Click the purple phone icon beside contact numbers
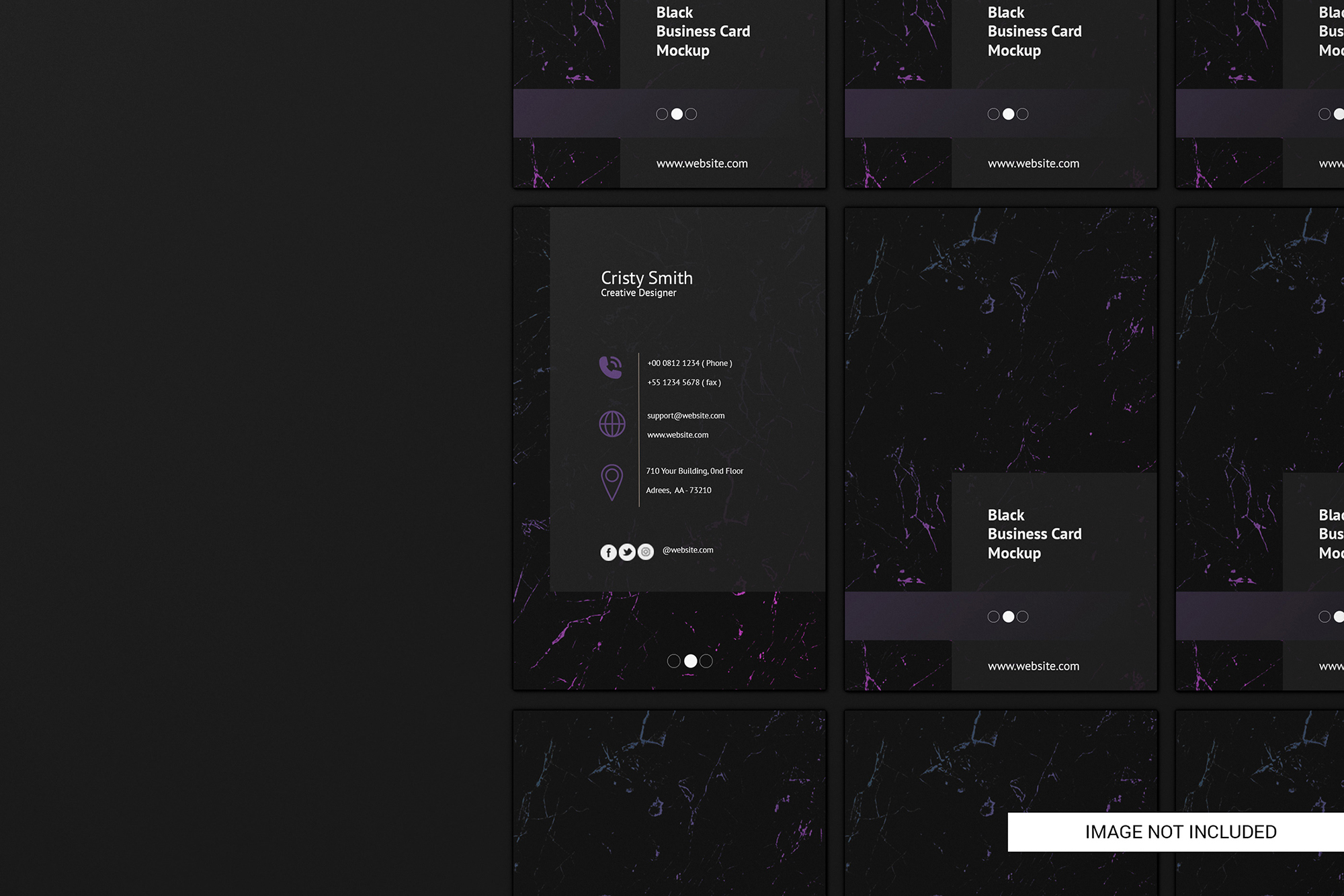This screenshot has width=1344, height=896. 611,366
